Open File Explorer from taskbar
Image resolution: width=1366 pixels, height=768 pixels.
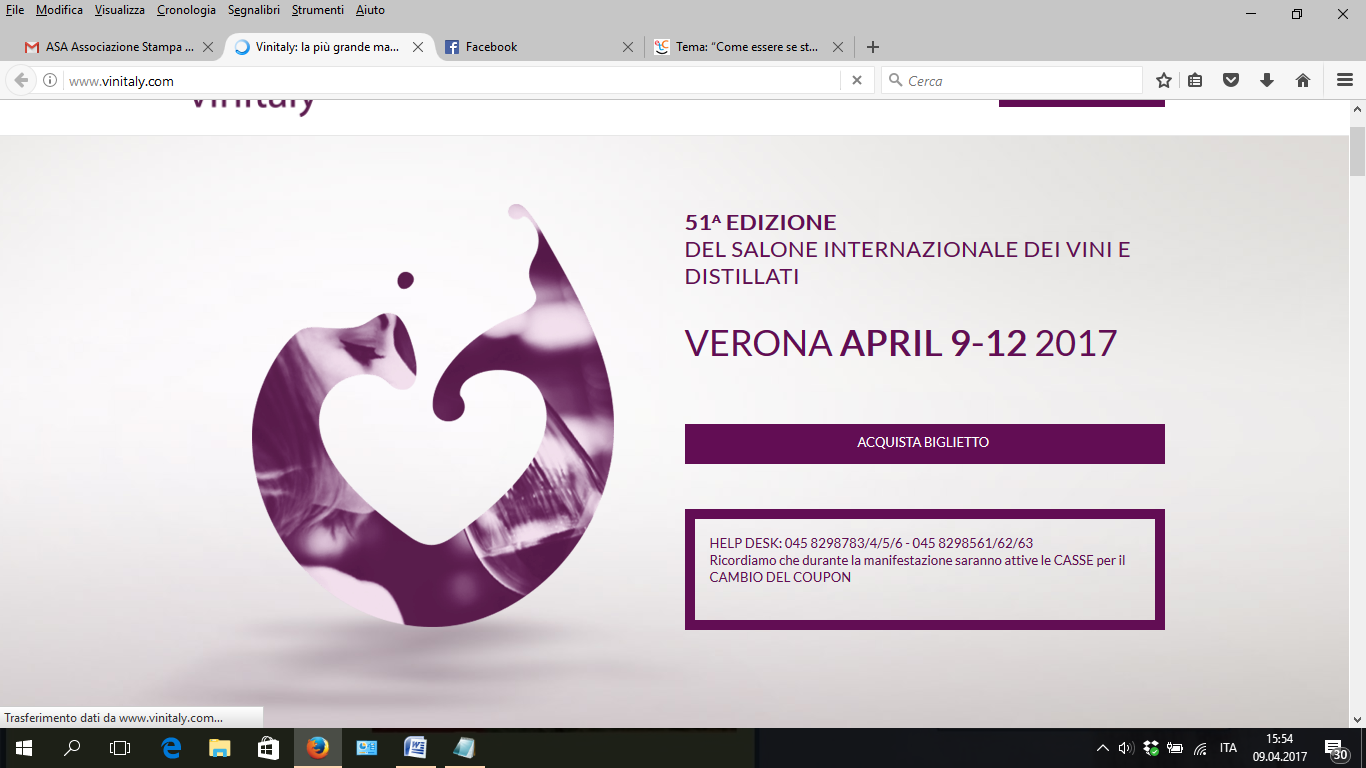(x=219, y=748)
